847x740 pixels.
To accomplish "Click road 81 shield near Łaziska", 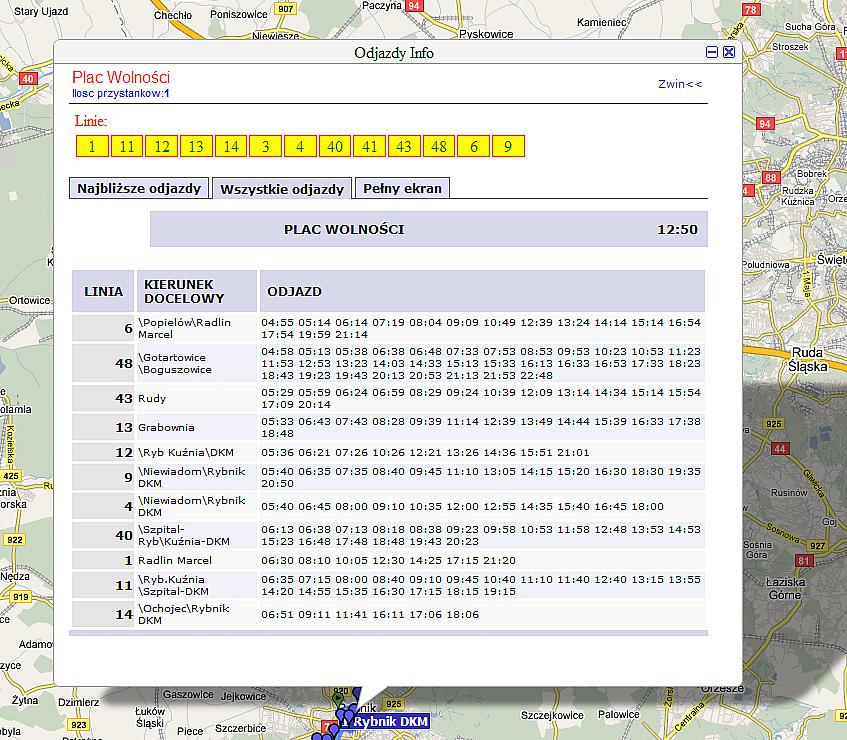I will [x=804, y=561].
